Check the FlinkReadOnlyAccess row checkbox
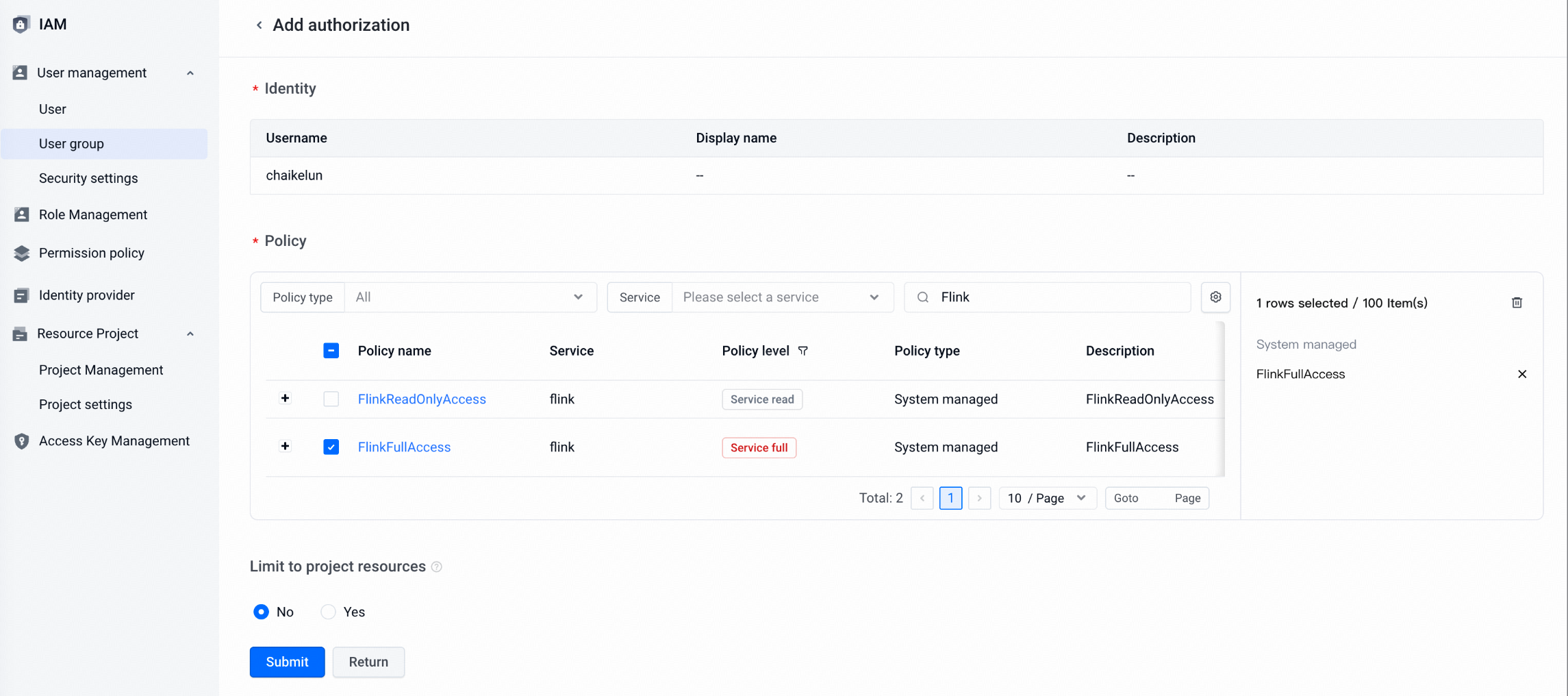 click(331, 399)
